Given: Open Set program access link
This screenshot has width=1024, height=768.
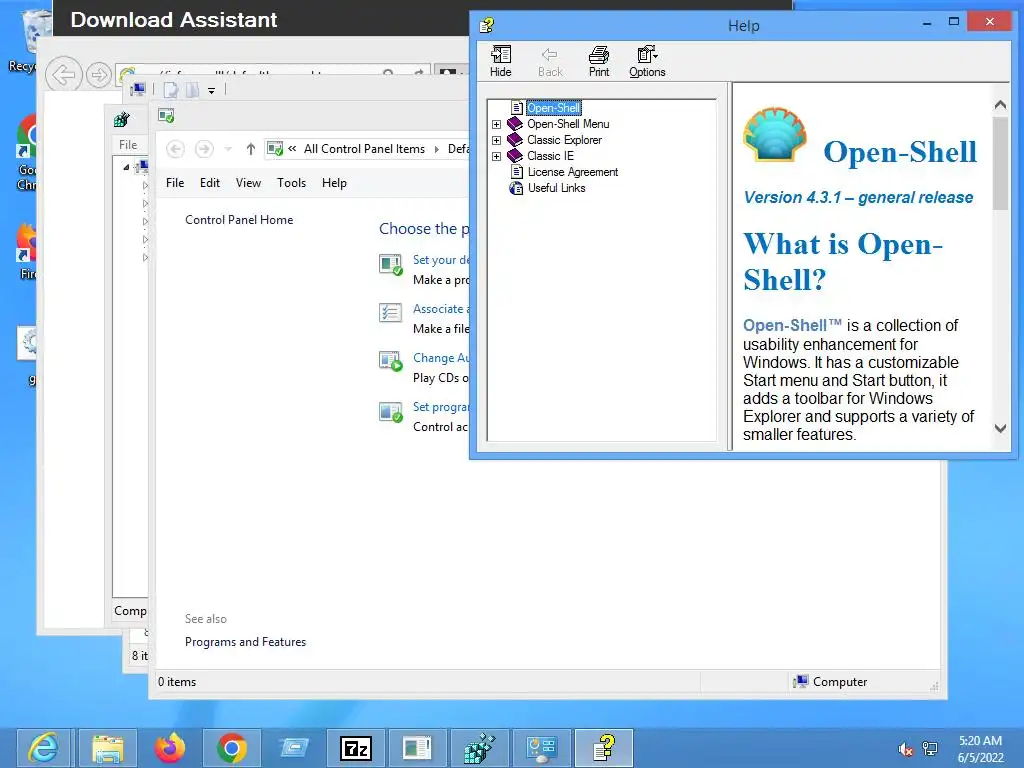Looking at the screenshot, I should pyautogui.click(x=441, y=407).
